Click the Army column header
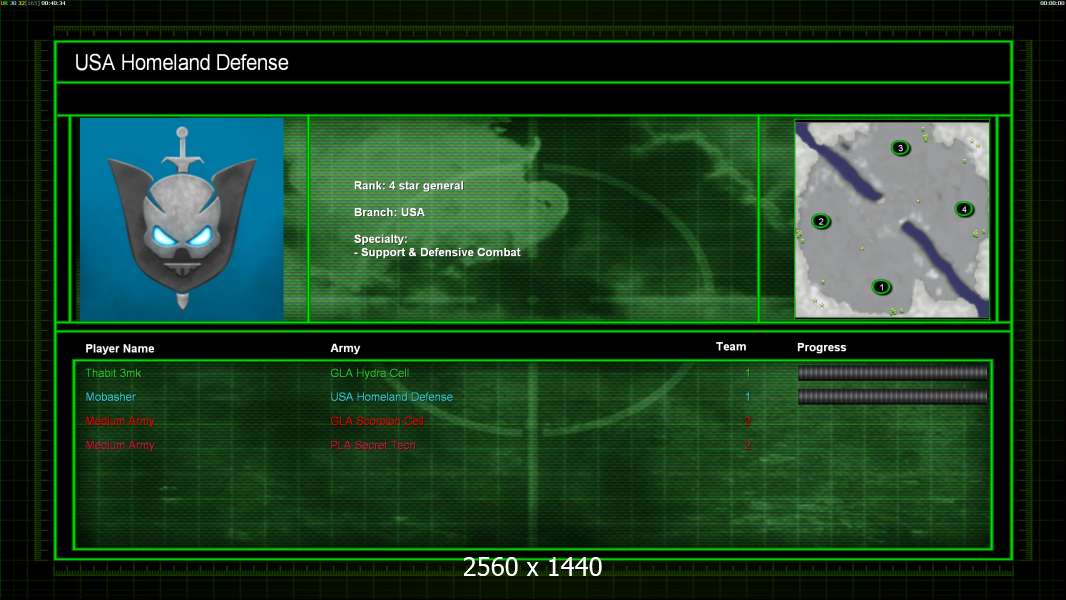Image resolution: width=1066 pixels, height=600 pixels. 345,348
